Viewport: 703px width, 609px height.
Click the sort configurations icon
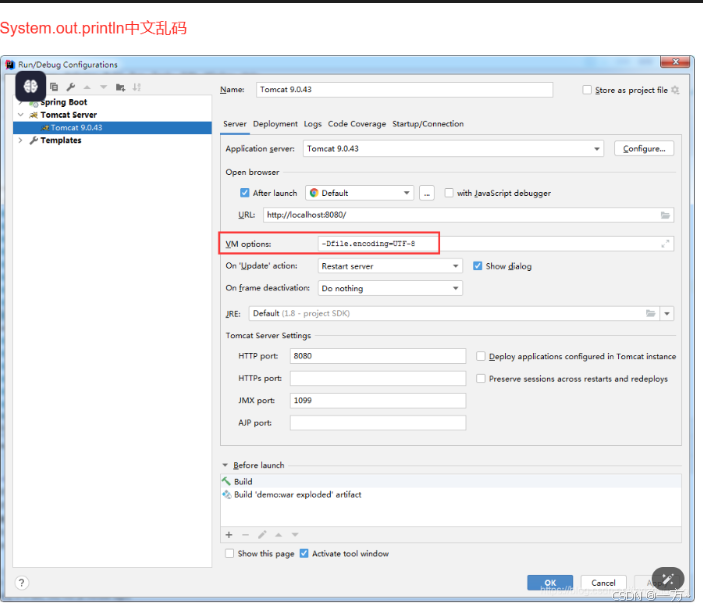click(137, 87)
